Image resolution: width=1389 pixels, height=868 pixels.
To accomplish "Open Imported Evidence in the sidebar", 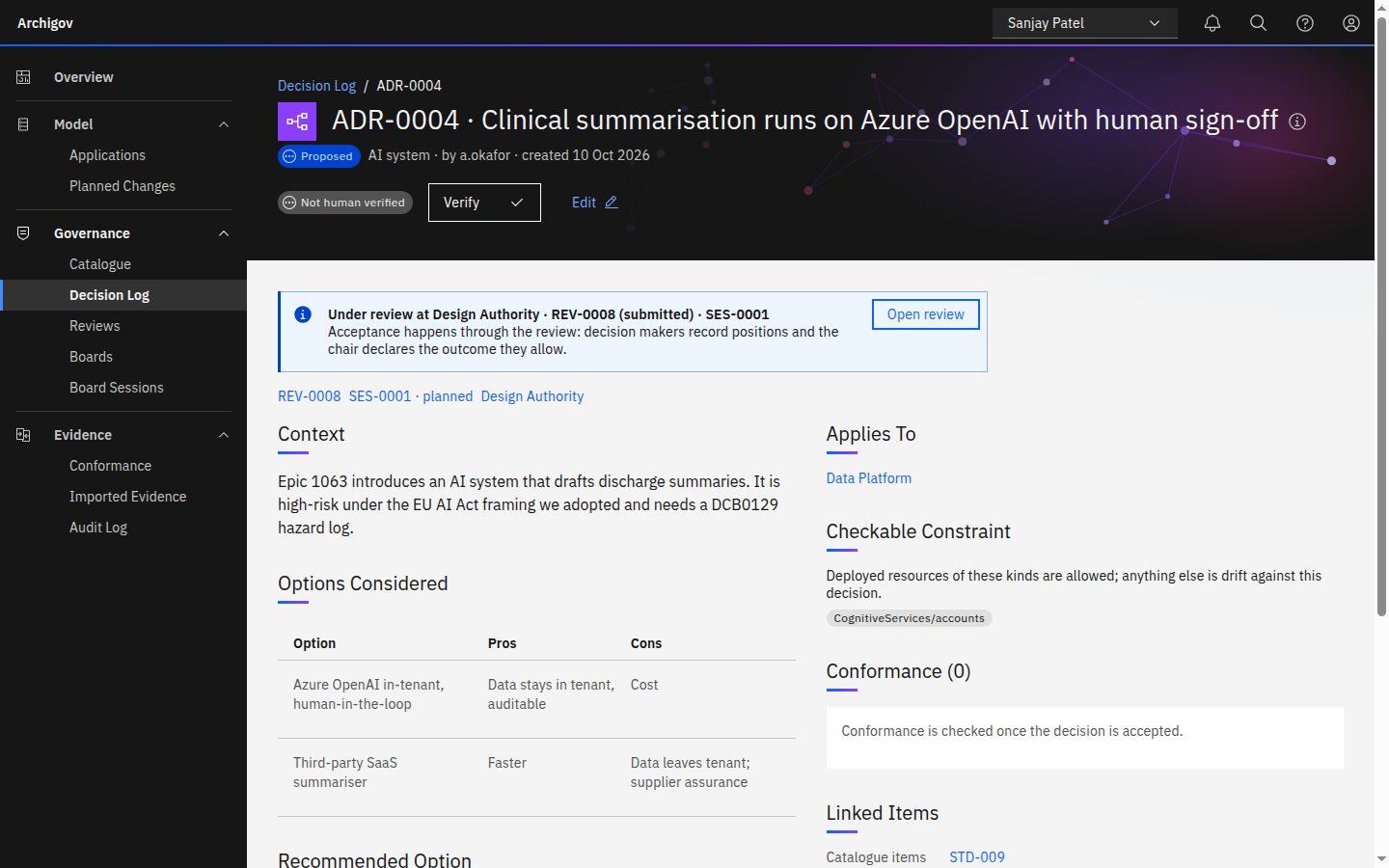I will pyautogui.click(x=123, y=497).
